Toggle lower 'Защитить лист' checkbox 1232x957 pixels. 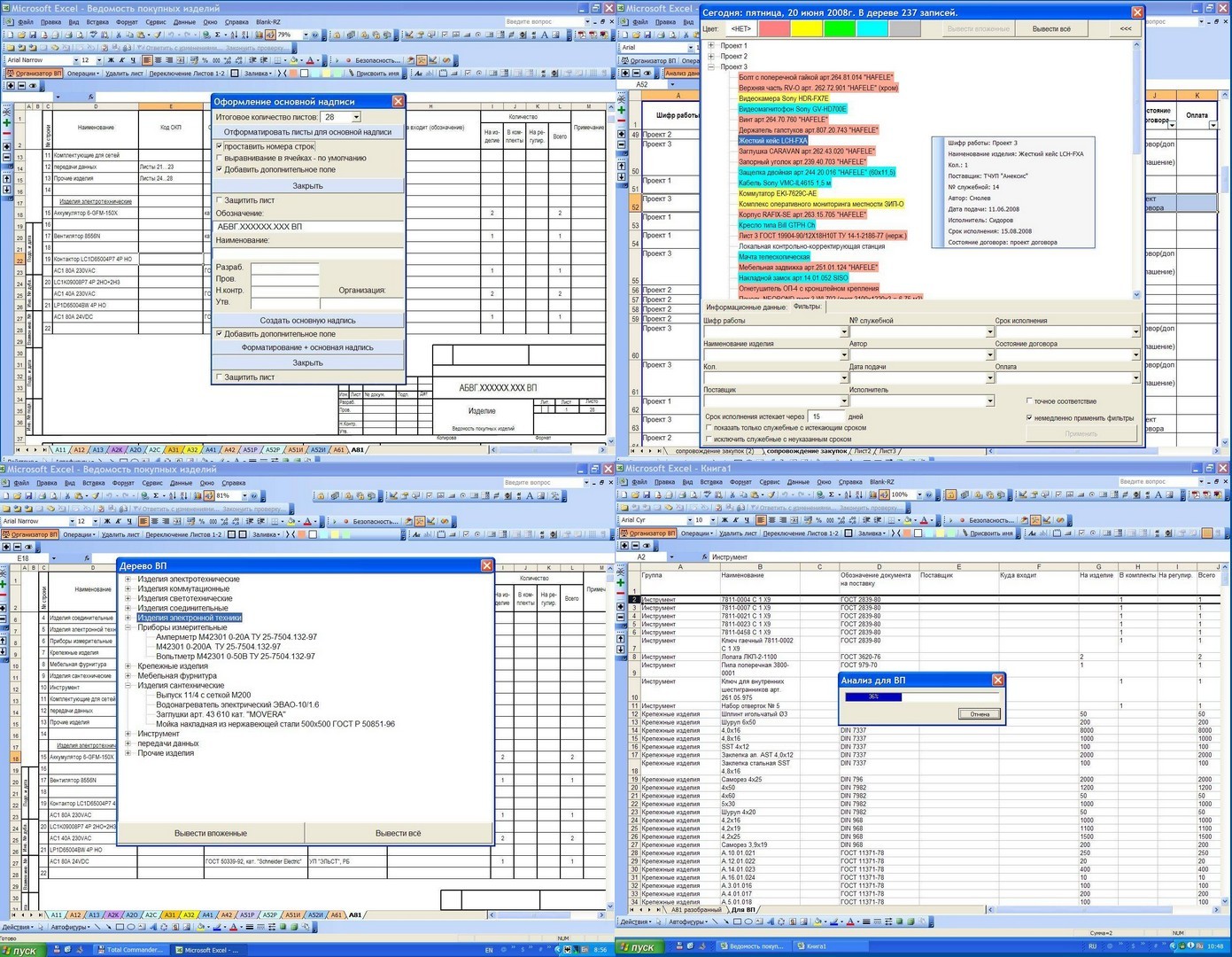tap(220, 377)
